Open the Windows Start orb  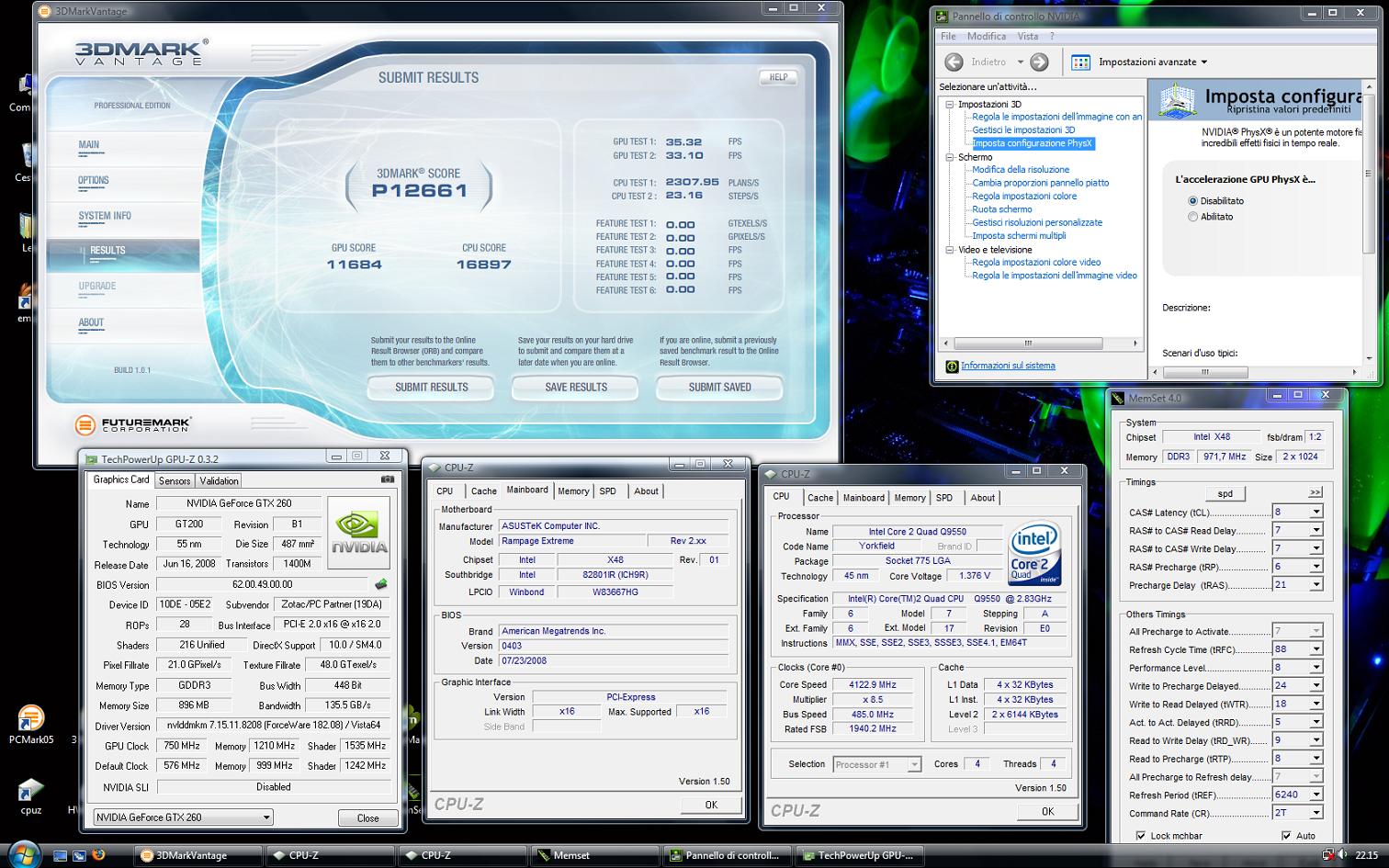pyautogui.click(x=24, y=853)
